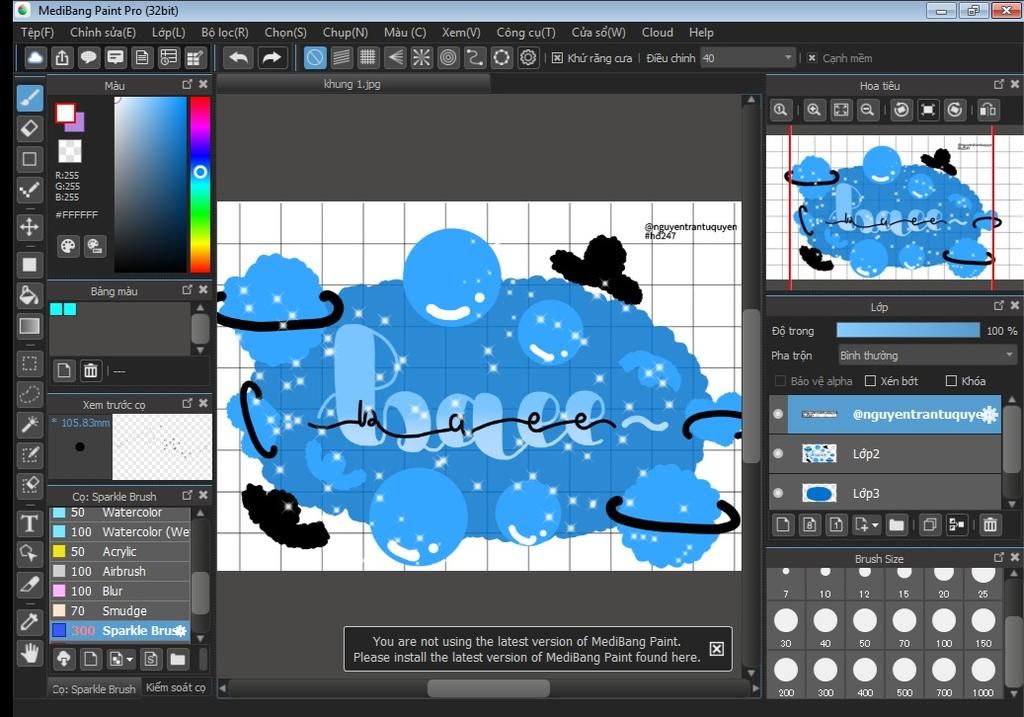Click the cloud save icon

(x=35, y=58)
